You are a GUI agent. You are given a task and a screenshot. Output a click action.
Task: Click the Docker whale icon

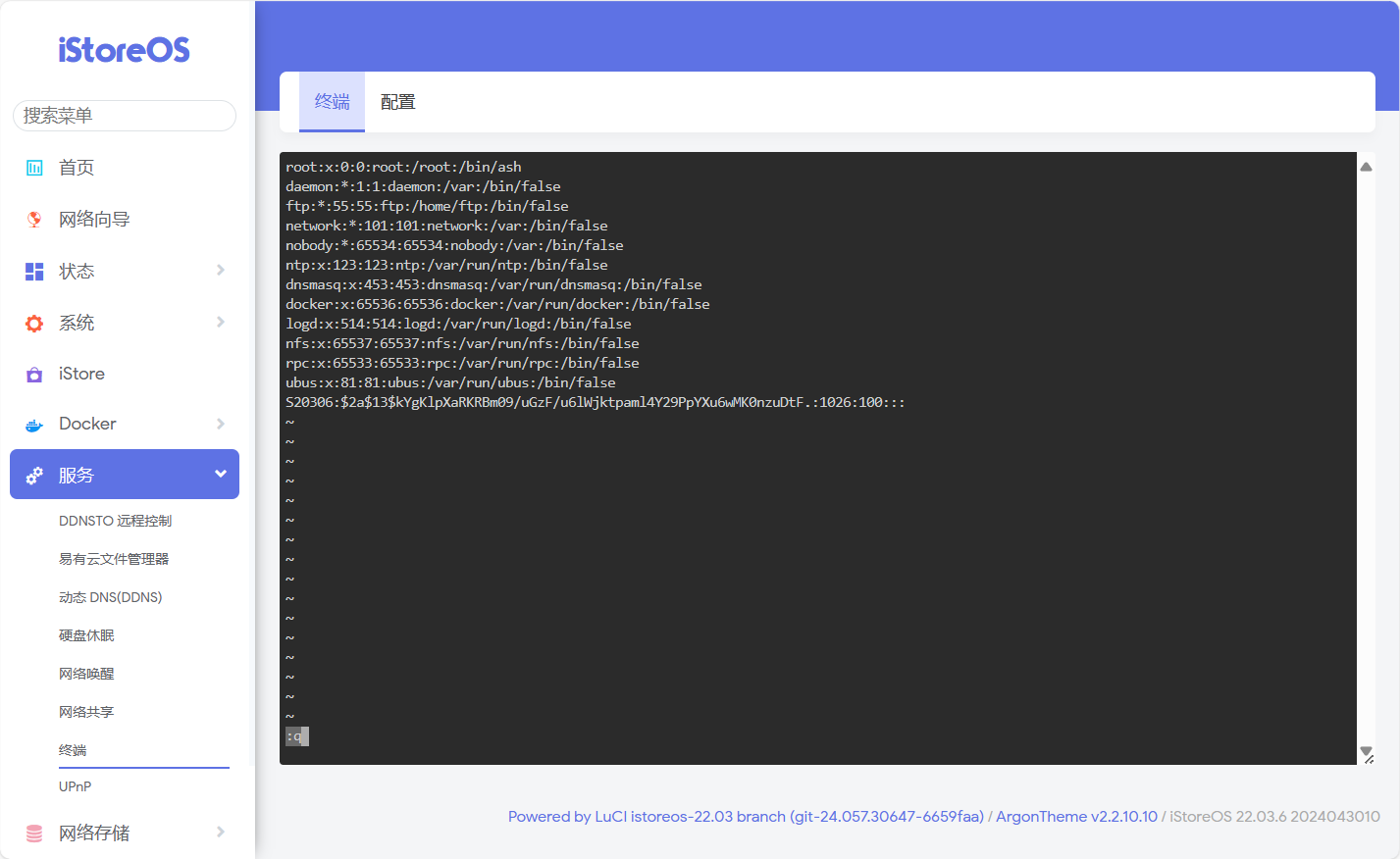coord(34,425)
